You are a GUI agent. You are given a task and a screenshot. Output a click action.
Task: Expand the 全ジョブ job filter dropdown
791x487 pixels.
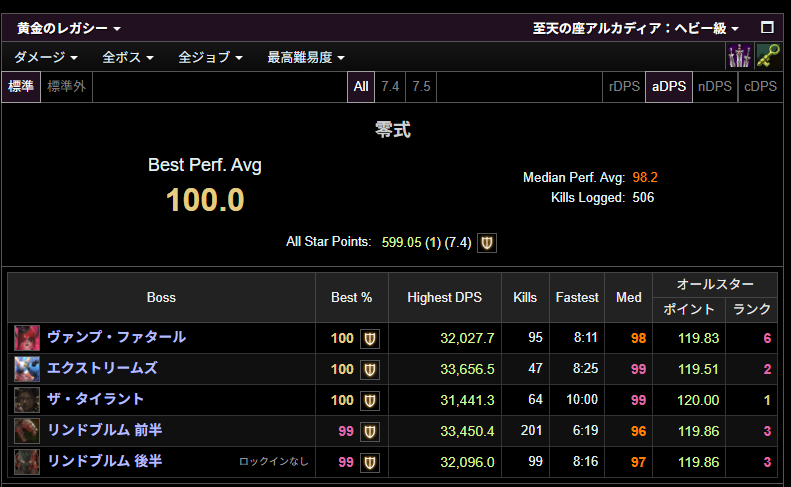coord(210,57)
